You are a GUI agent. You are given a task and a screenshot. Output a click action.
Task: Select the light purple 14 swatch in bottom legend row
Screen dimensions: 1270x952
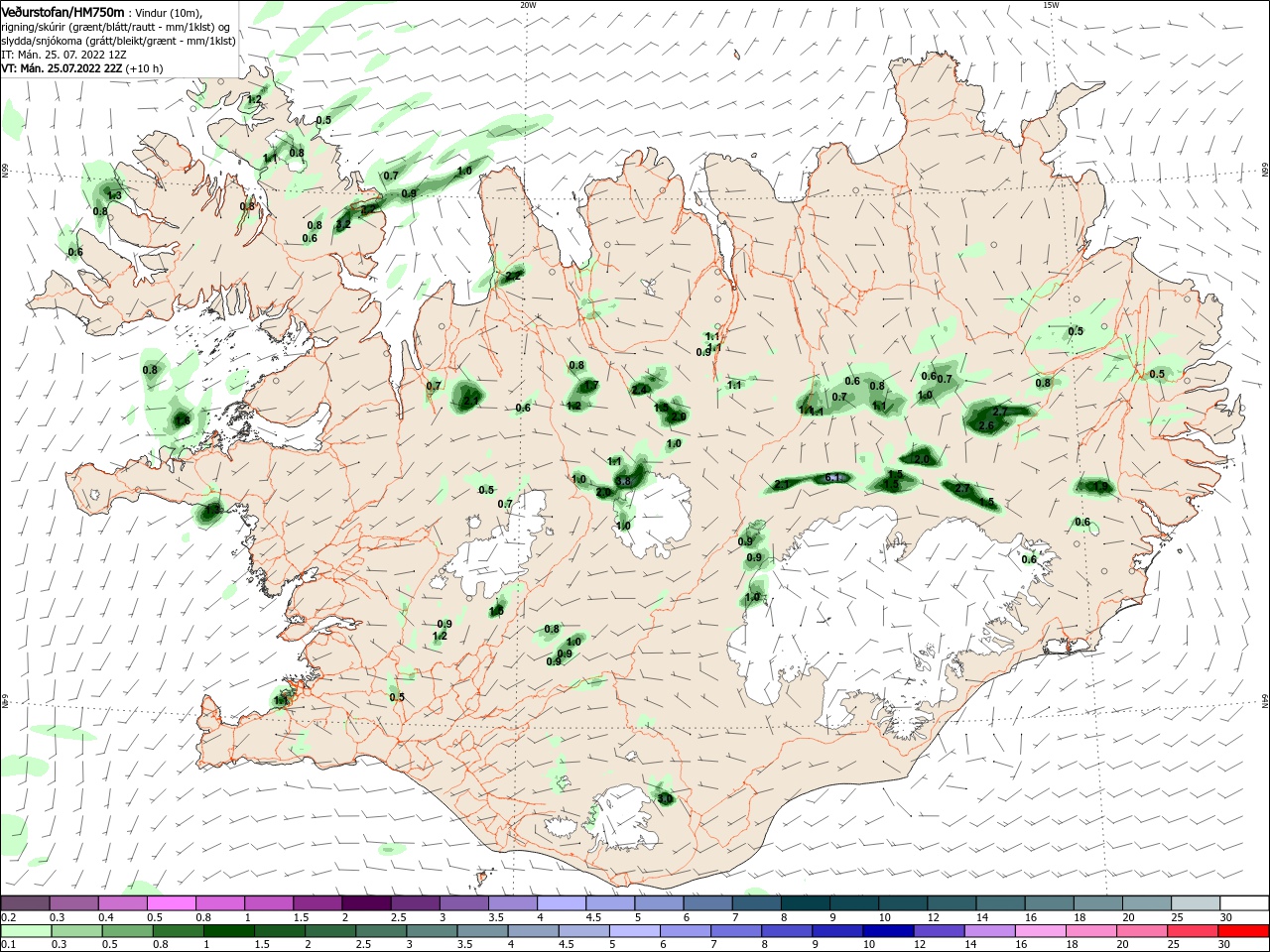(987, 931)
